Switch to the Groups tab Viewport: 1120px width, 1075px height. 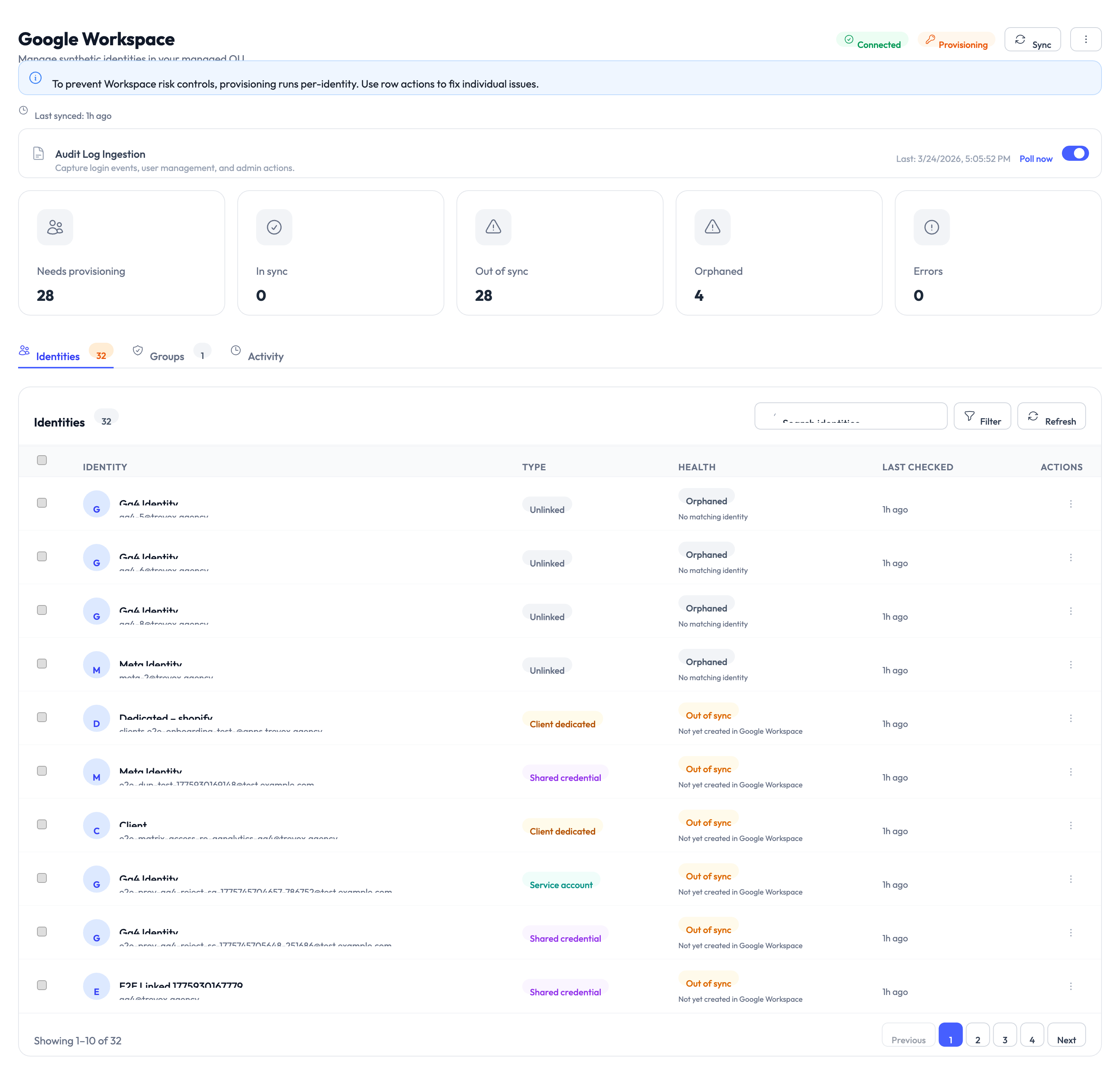coord(167,356)
